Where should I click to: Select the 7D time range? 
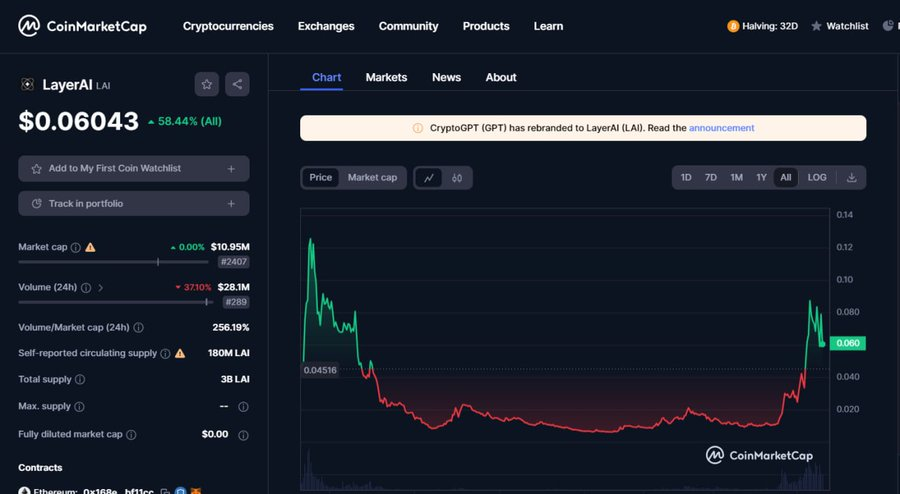[711, 178]
